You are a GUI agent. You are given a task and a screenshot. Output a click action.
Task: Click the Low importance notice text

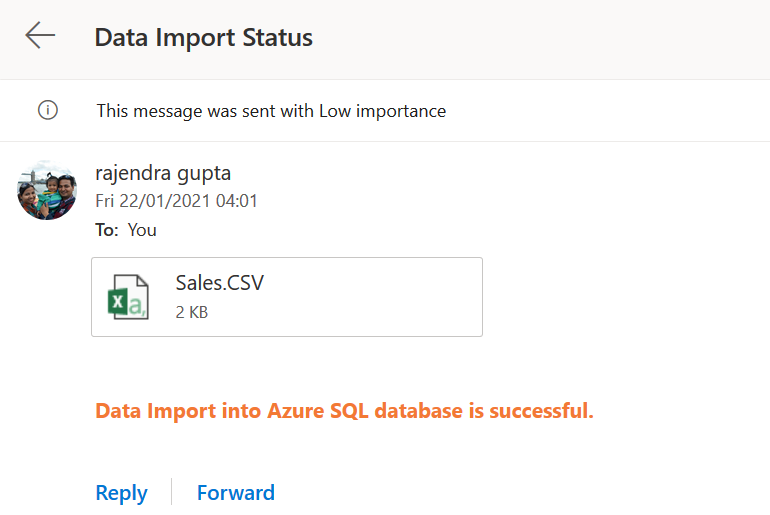pyautogui.click(x=271, y=111)
